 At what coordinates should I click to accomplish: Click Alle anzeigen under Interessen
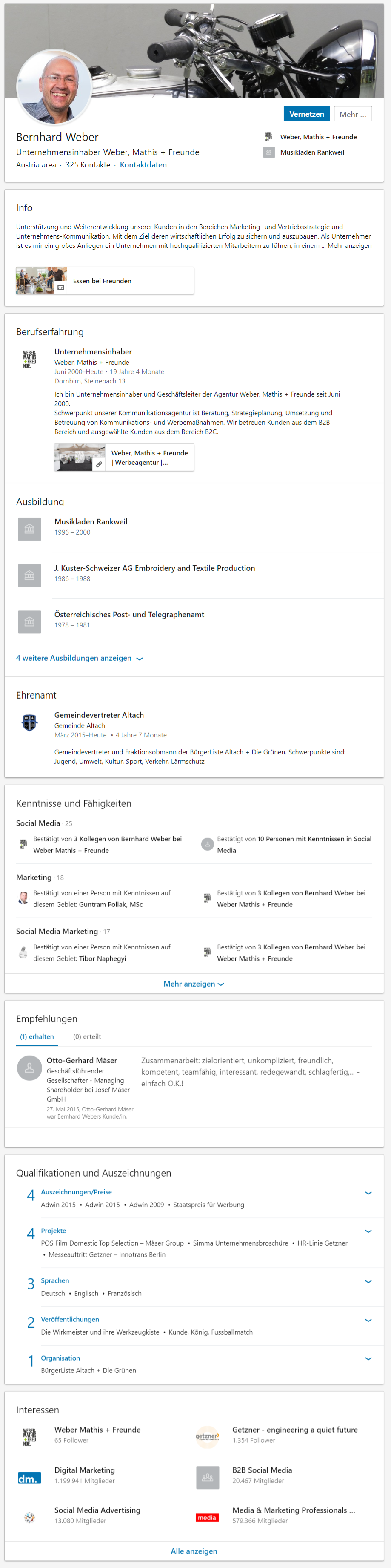194,1551
